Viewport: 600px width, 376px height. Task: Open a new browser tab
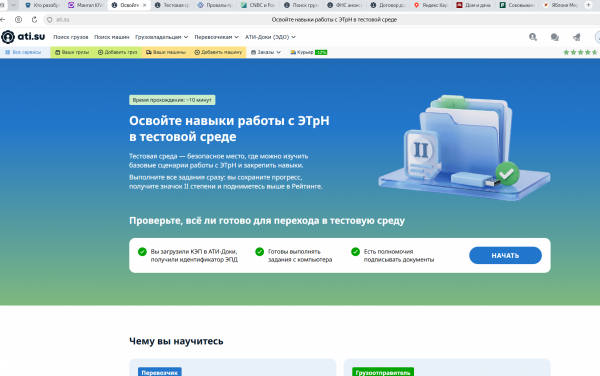tap(588, 5)
